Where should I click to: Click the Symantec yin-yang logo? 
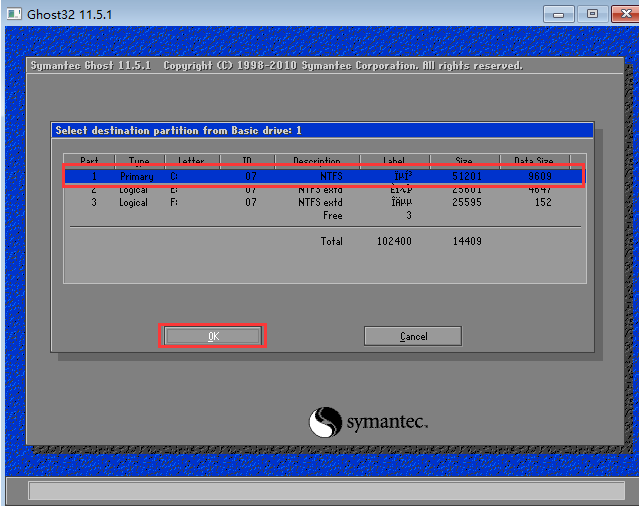326,422
